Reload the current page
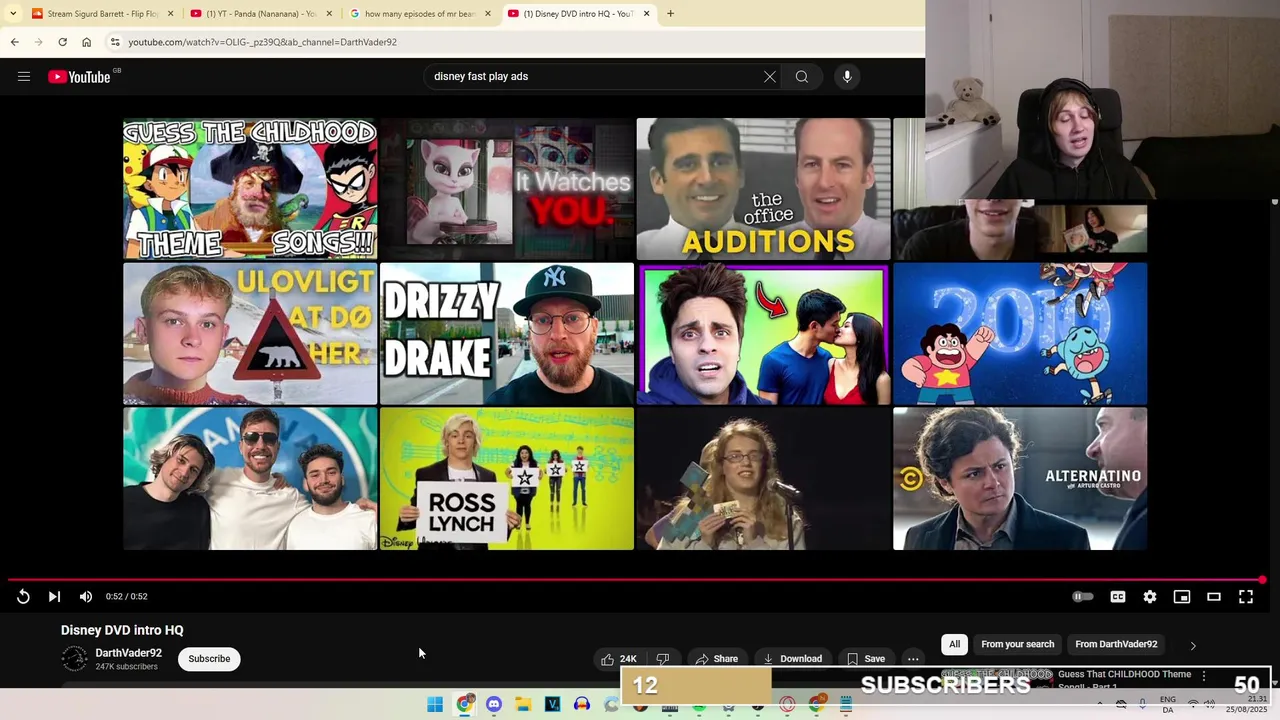Image resolution: width=1280 pixels, height=720 pixels. (x=62, y=42)
